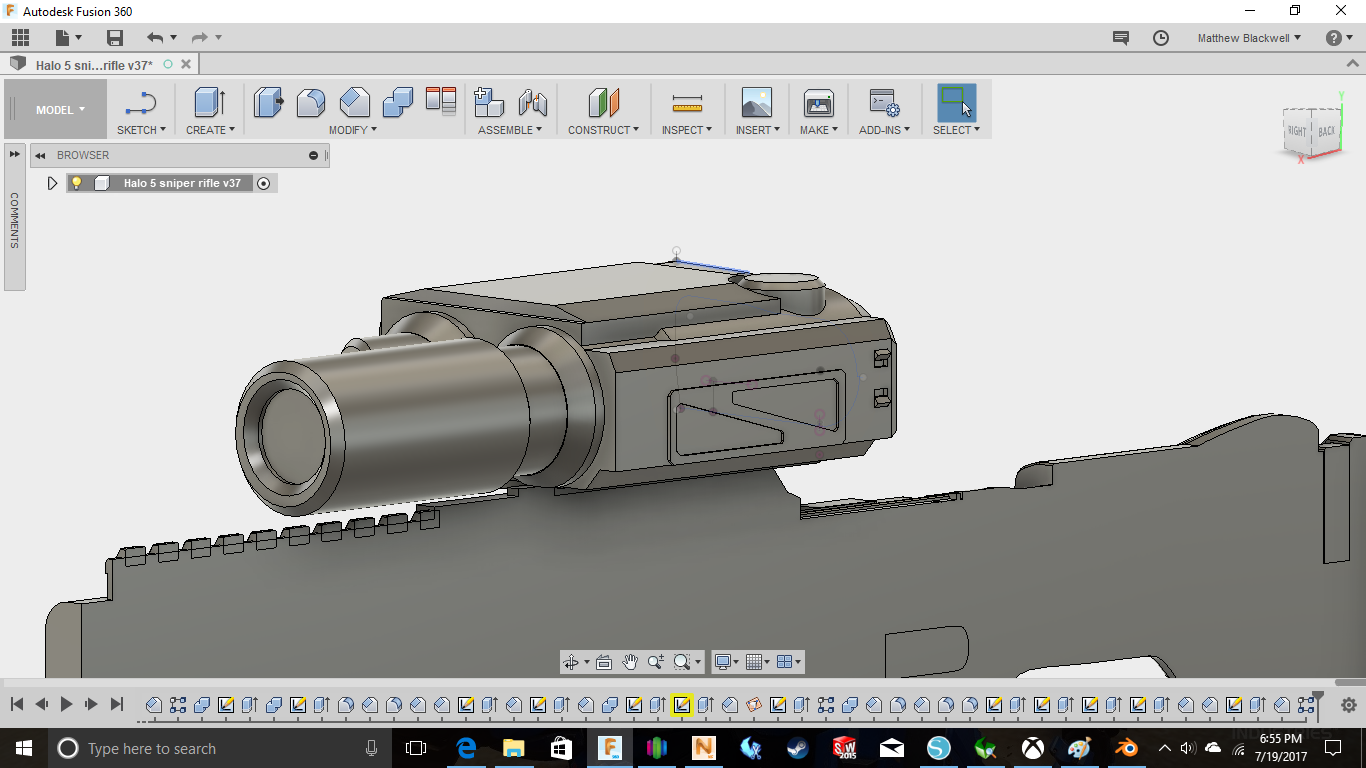Click the Save disk icon
Image resolution: width=1366 pixels, height=768 pixels.
coord(115,38)
